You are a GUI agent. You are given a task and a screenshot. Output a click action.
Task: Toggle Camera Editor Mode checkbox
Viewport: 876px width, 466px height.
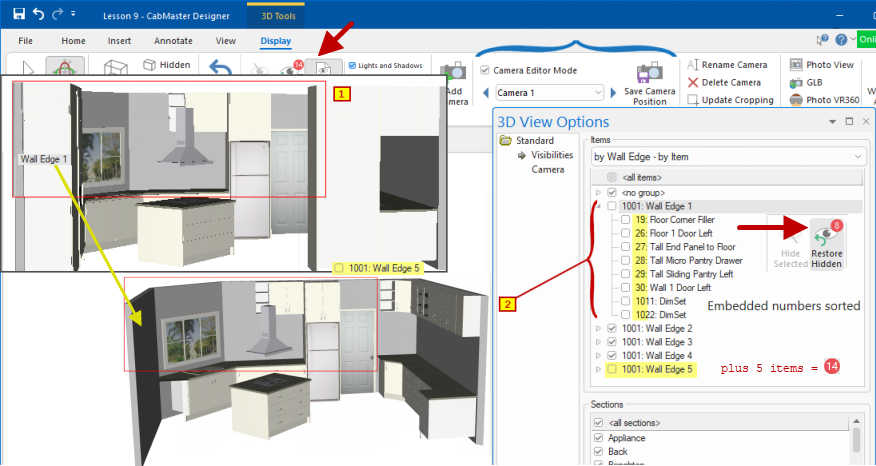485,71
